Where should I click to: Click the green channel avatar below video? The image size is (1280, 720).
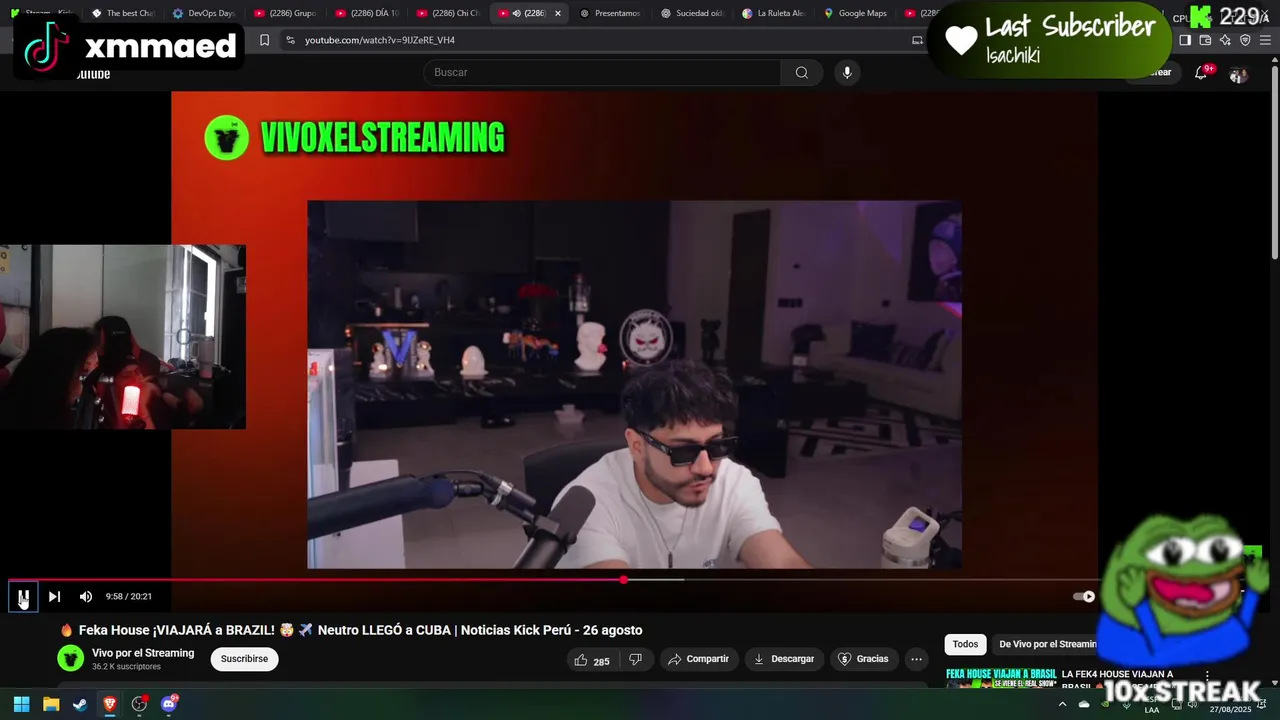[70, 659]
